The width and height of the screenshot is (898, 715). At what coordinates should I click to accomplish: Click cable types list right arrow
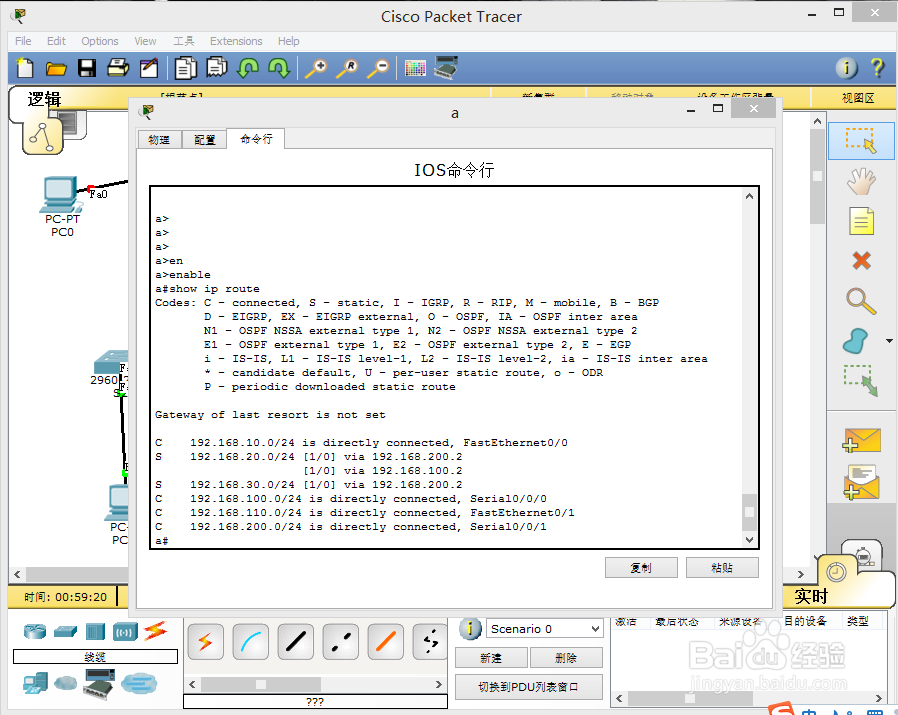tap(438, 684)
